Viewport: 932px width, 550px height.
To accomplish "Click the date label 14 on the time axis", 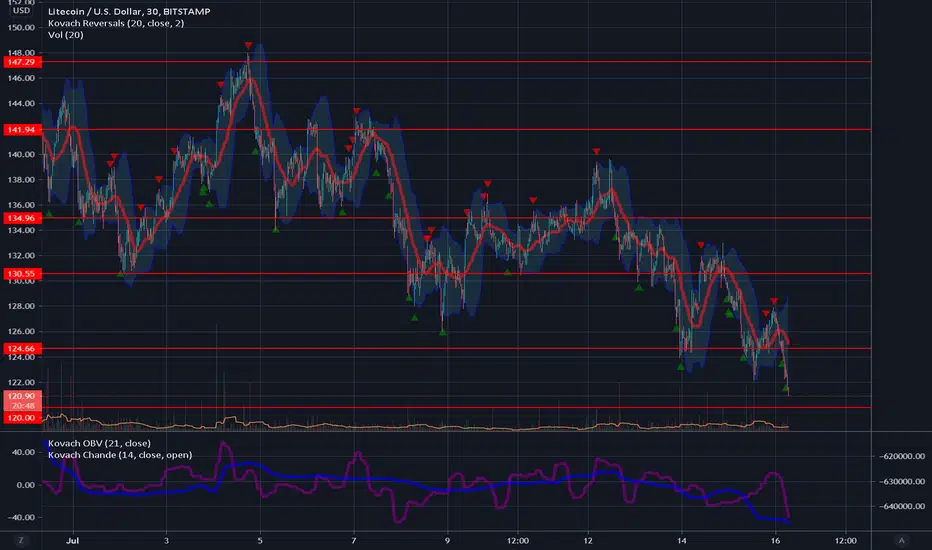I will pyautogui.click(x=681, y=541).
